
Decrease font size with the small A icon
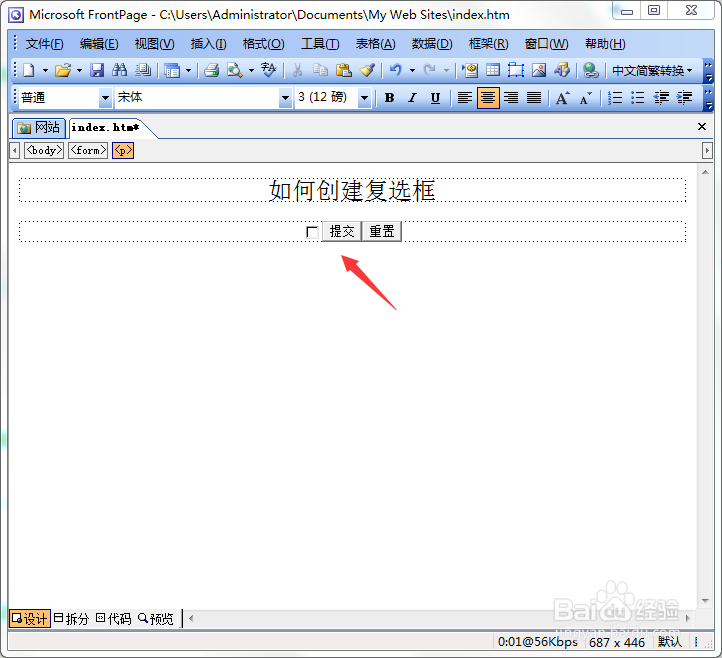click(x=585, y=98)
